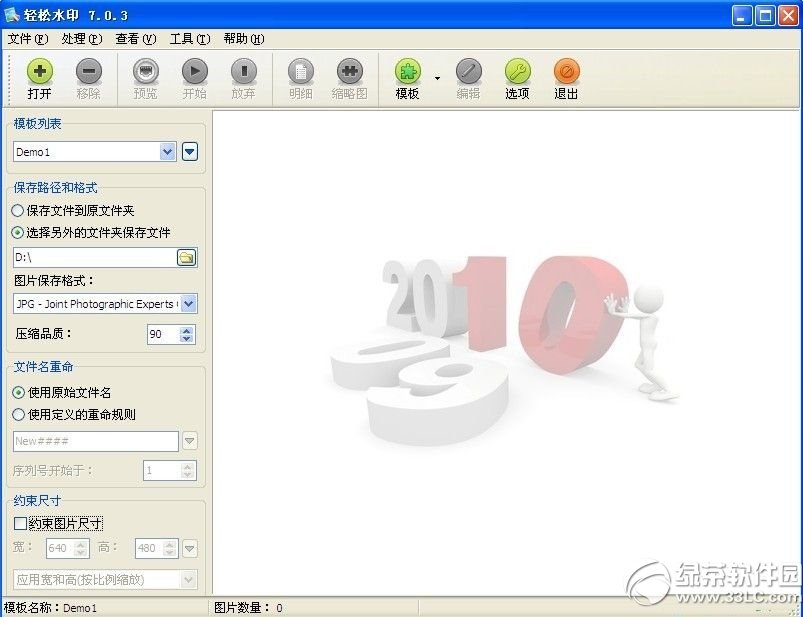Open the size presets dropdown beside 480
Screen dimensions: 803x617
tap(189, 548)
